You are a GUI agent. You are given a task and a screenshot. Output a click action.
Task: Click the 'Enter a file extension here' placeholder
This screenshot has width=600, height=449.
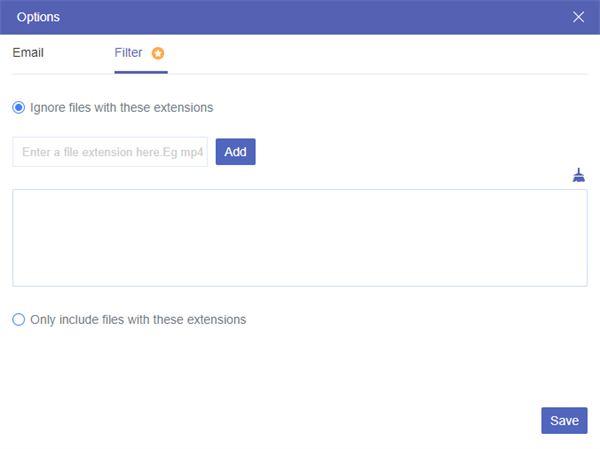[x=110, y=152]
